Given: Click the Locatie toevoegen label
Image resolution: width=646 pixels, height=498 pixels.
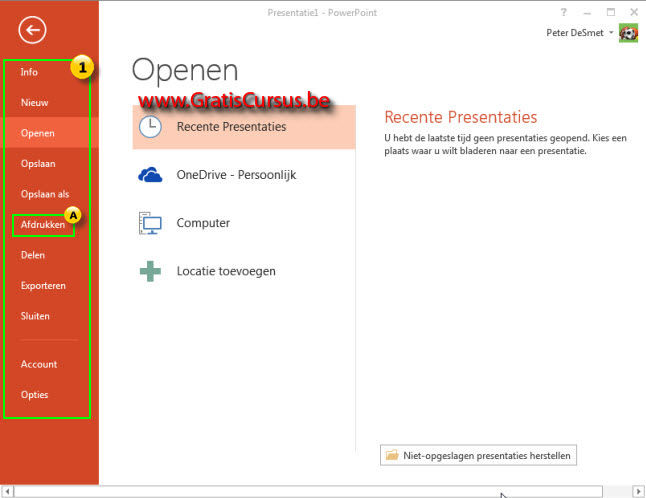Looking at the screenshot, I should [x=226, y=271].
